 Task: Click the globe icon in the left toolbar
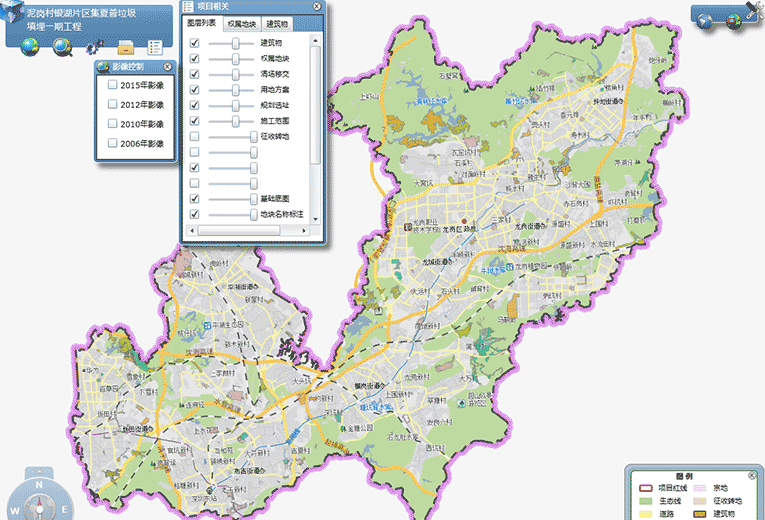pyautogui.click(x=30, y=46)
